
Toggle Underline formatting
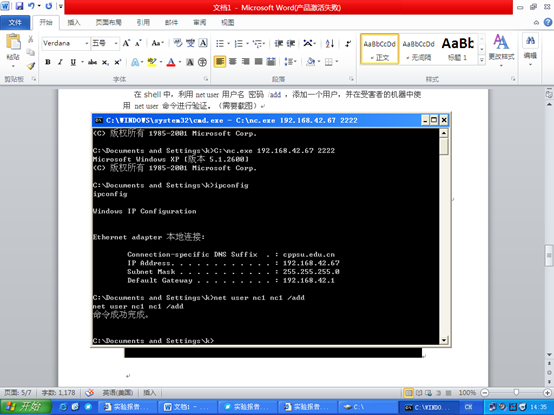point(73,62)
